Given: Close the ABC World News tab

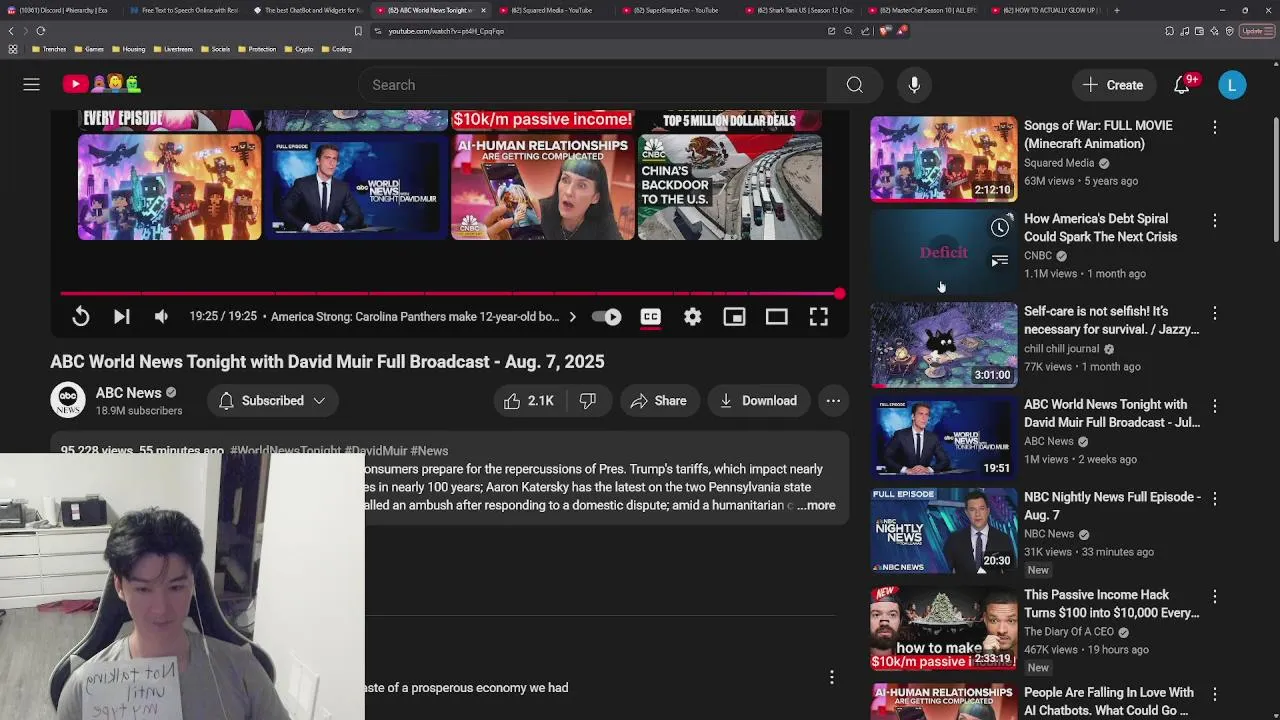Looking at the screenshot, I should pyautogui.click(x=483, y=10).
